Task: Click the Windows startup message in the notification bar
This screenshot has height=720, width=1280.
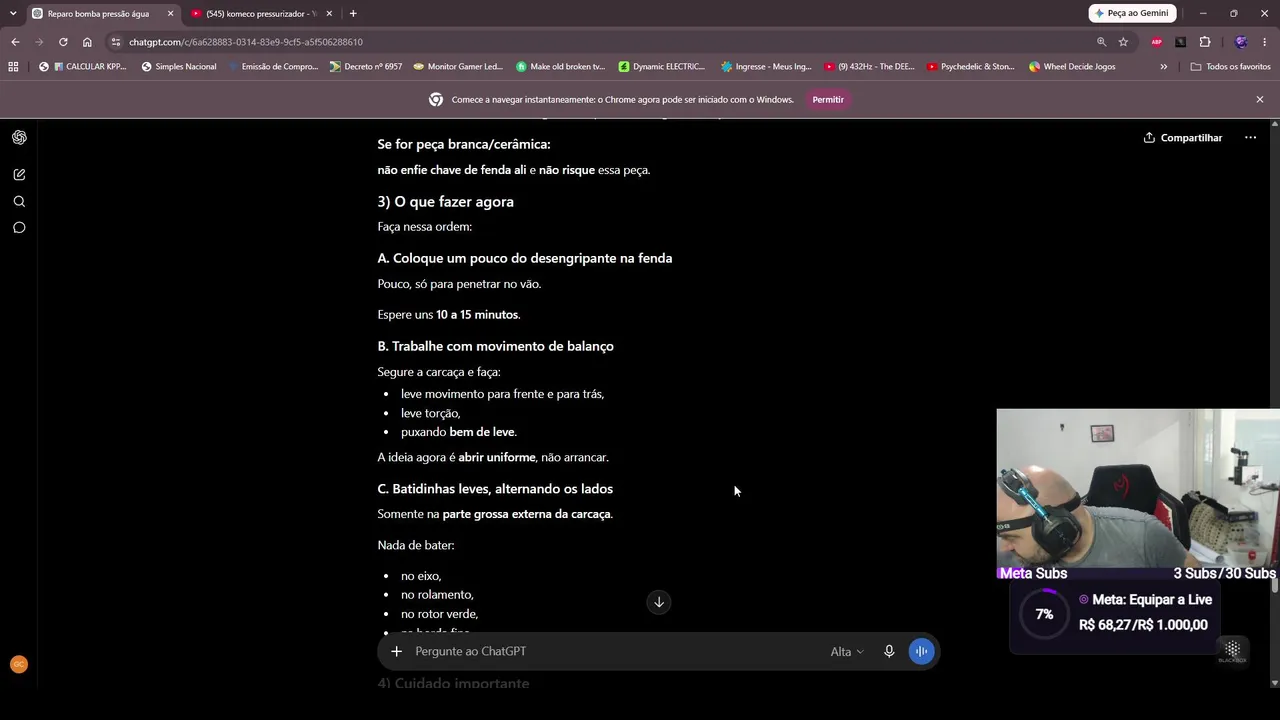Action: tap(623, 100)
